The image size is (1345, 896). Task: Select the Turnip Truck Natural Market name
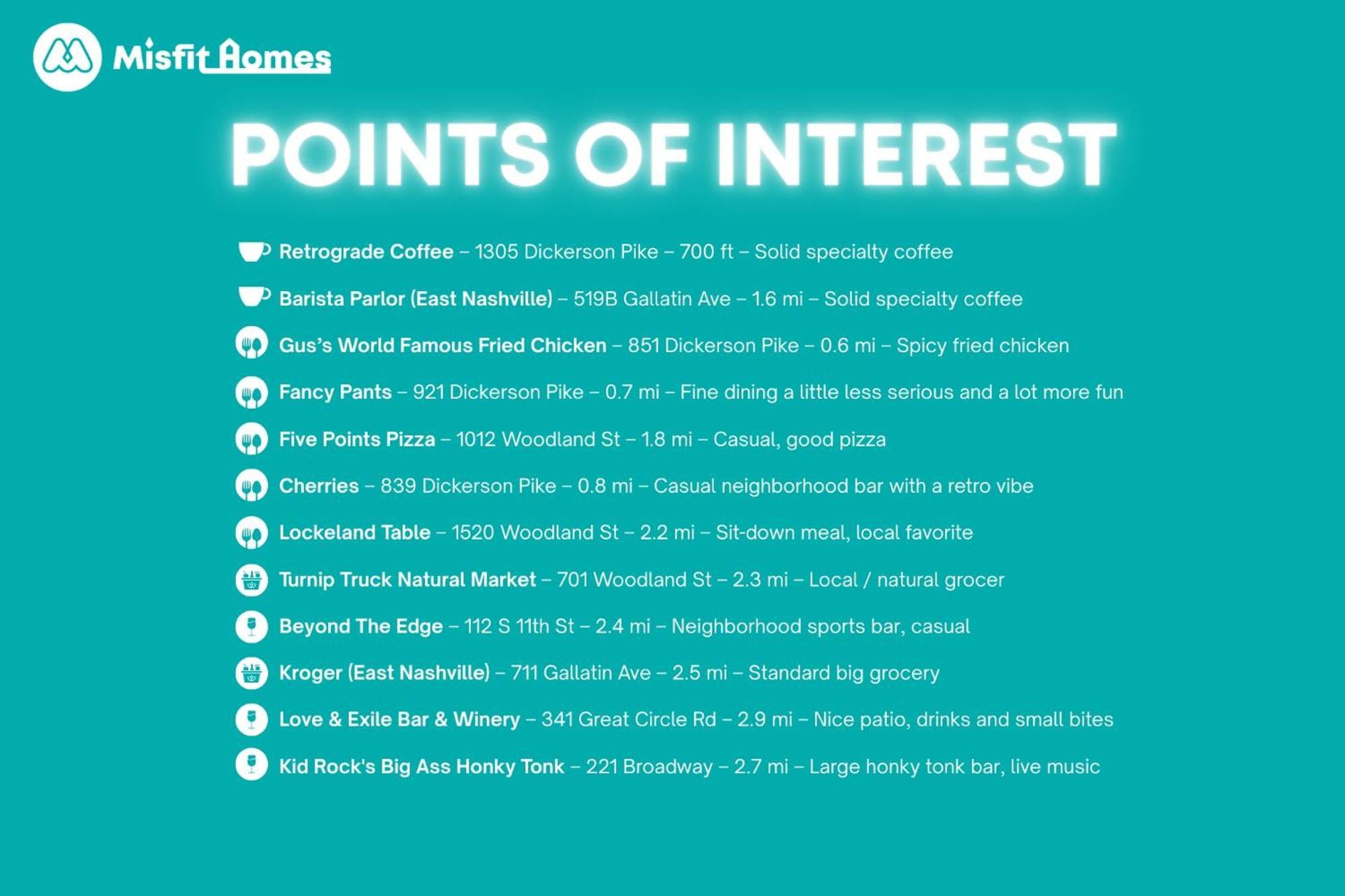pyautogui.click(x=407, y=579)
